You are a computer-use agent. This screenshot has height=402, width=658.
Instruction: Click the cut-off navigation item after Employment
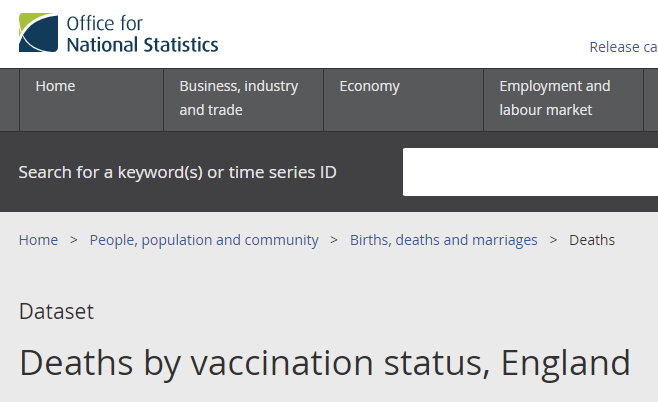[x=651, y=98]
